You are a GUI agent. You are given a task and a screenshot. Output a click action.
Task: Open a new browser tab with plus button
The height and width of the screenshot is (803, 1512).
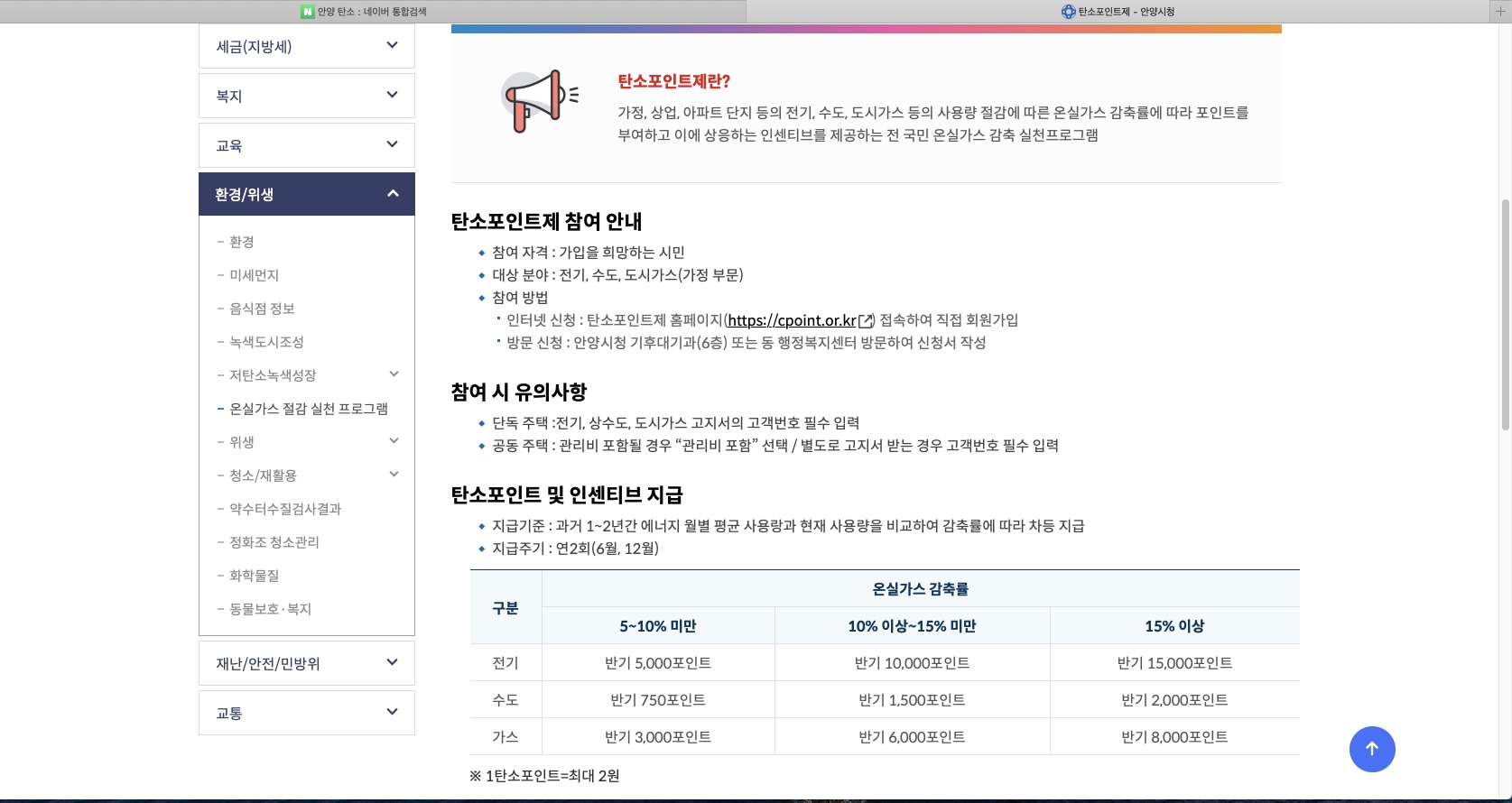tap(1501, 11)
